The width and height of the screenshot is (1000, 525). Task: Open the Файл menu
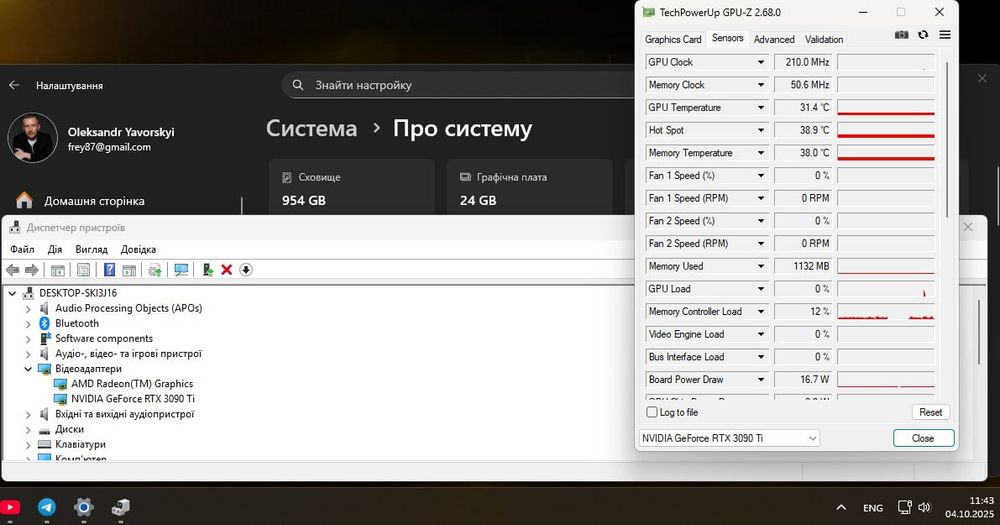(22, 249)
